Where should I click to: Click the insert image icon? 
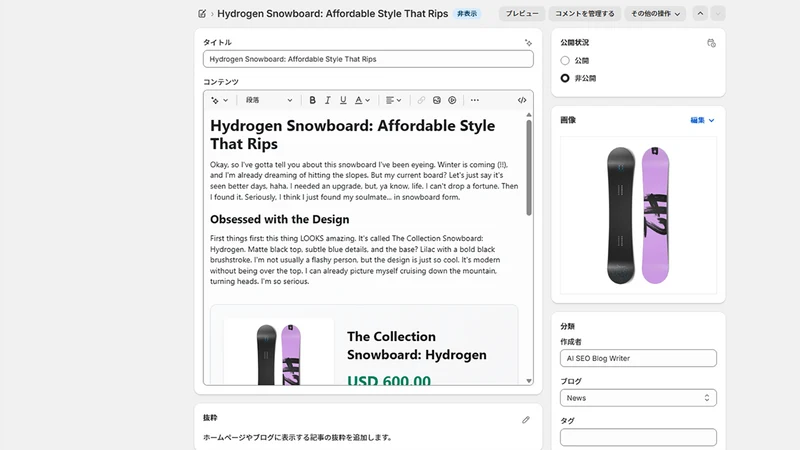[437, 101]
